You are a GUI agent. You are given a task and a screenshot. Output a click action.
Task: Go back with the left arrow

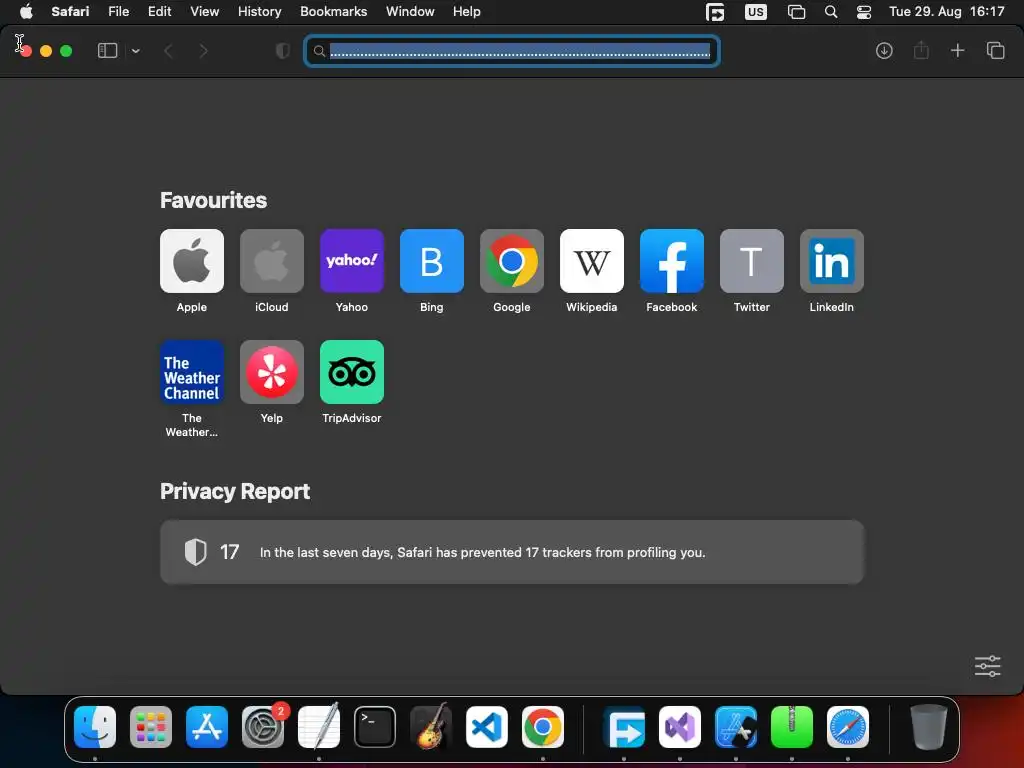[168, 51]
